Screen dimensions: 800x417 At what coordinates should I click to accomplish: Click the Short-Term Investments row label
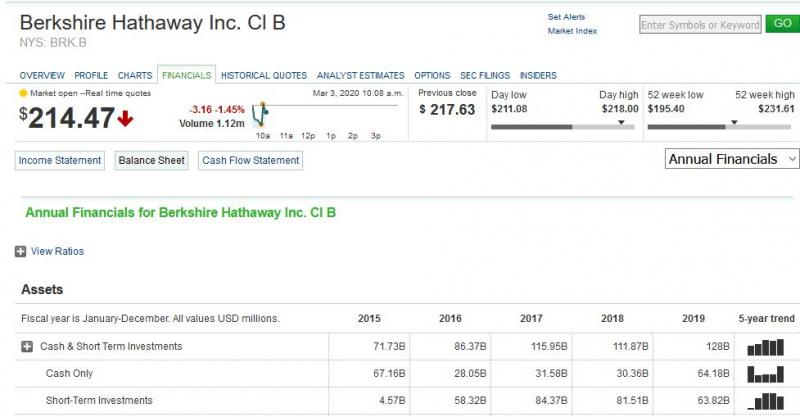99,401
